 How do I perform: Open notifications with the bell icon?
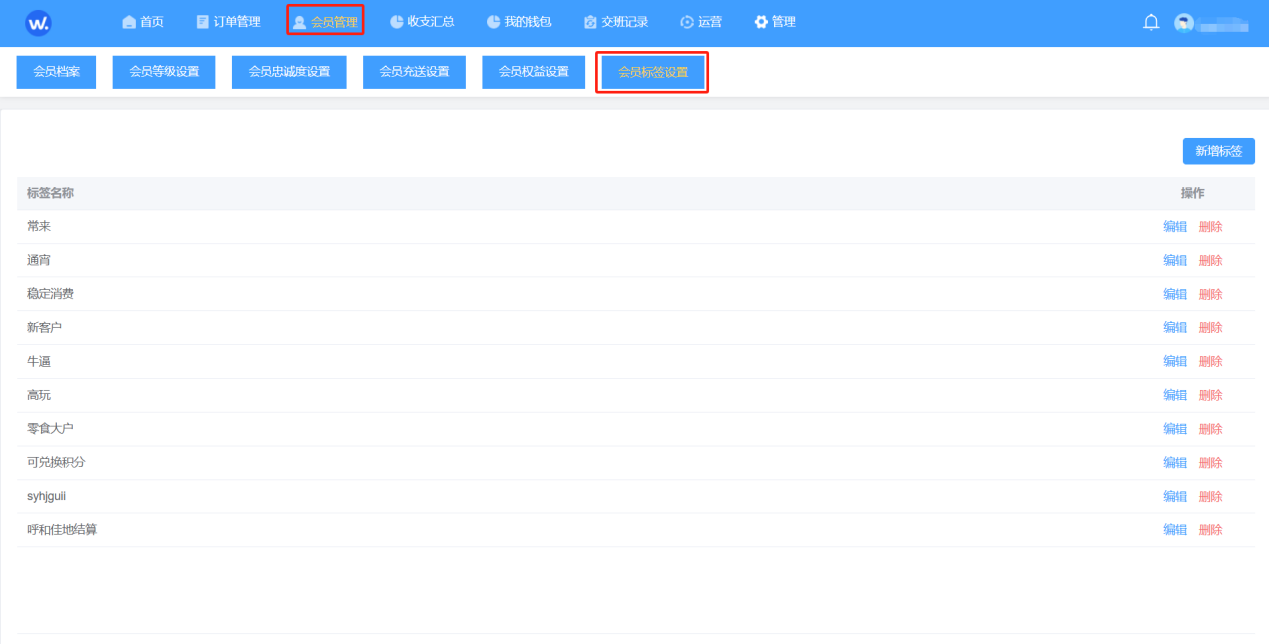pyautogui.click(x=1151, y=22)
